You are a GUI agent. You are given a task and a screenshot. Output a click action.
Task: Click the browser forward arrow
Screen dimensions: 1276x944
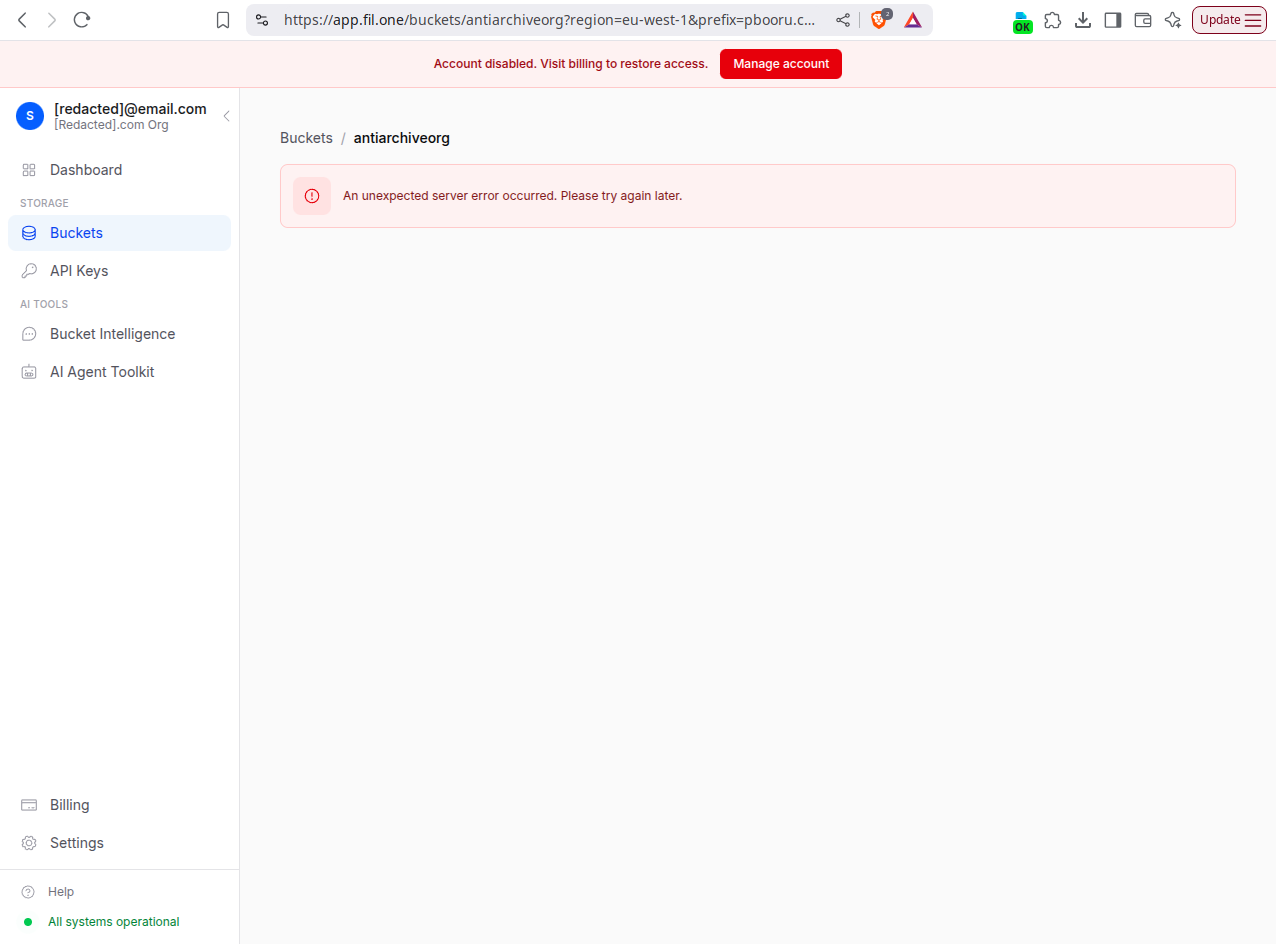click(x=52, y=20)
